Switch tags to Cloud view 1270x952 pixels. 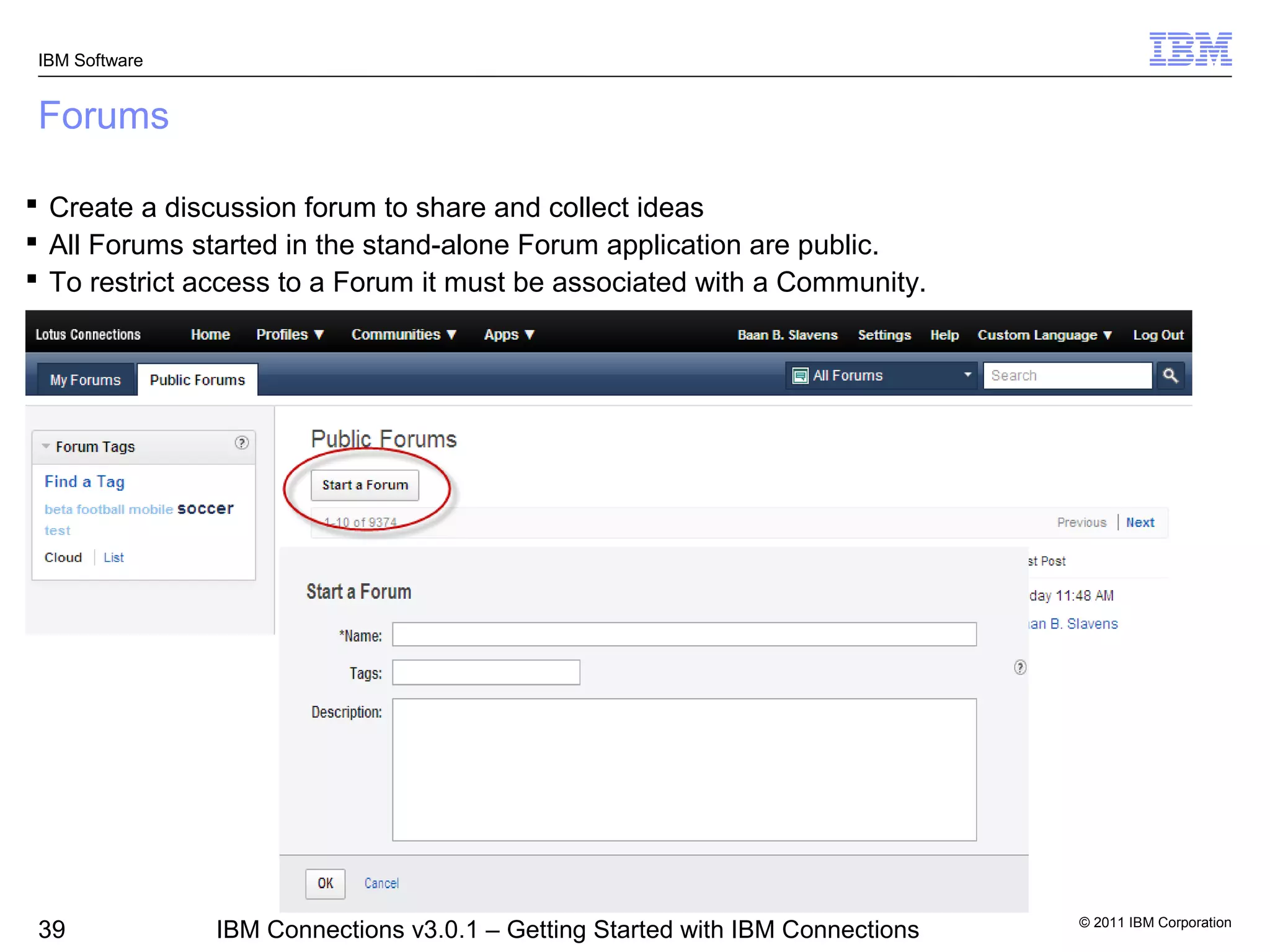pyautogui.click(x=63, y=557)
